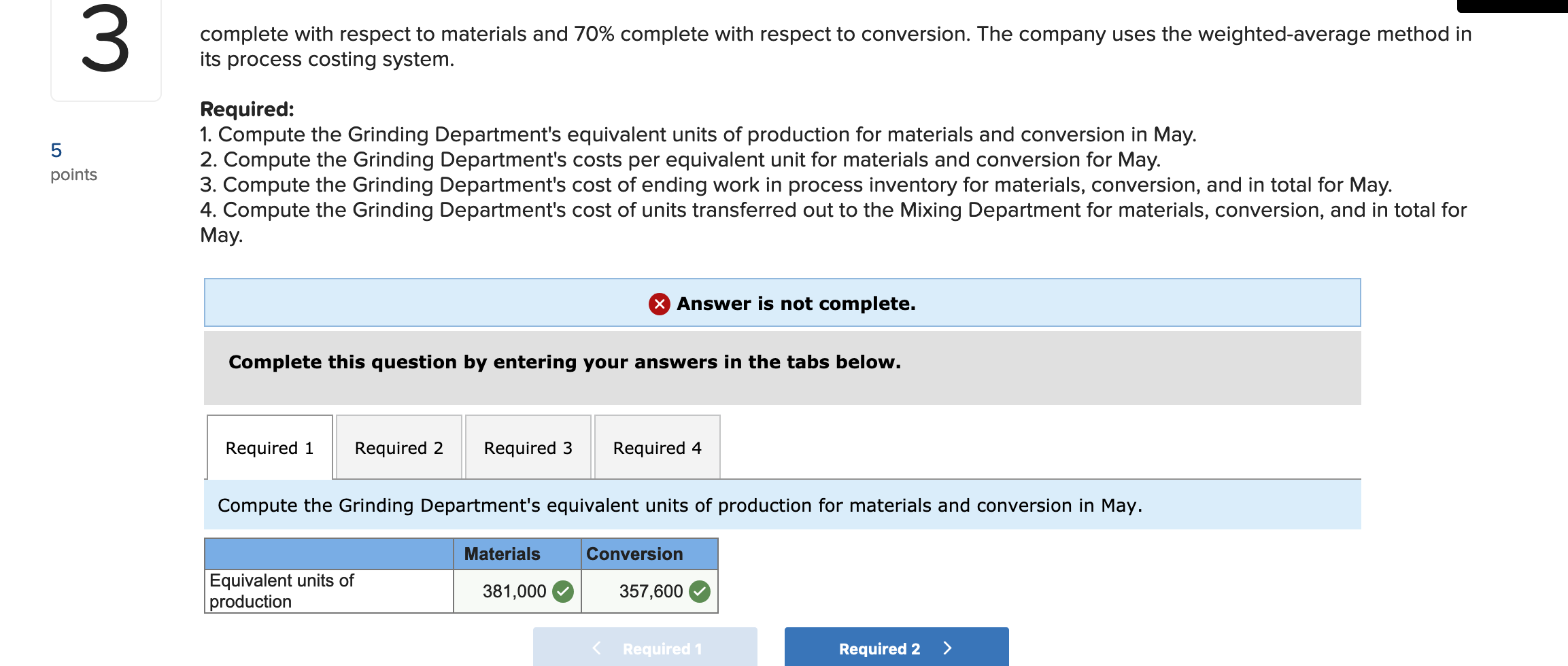
Task: Click the red X error icon
Action: click(658, 304)
